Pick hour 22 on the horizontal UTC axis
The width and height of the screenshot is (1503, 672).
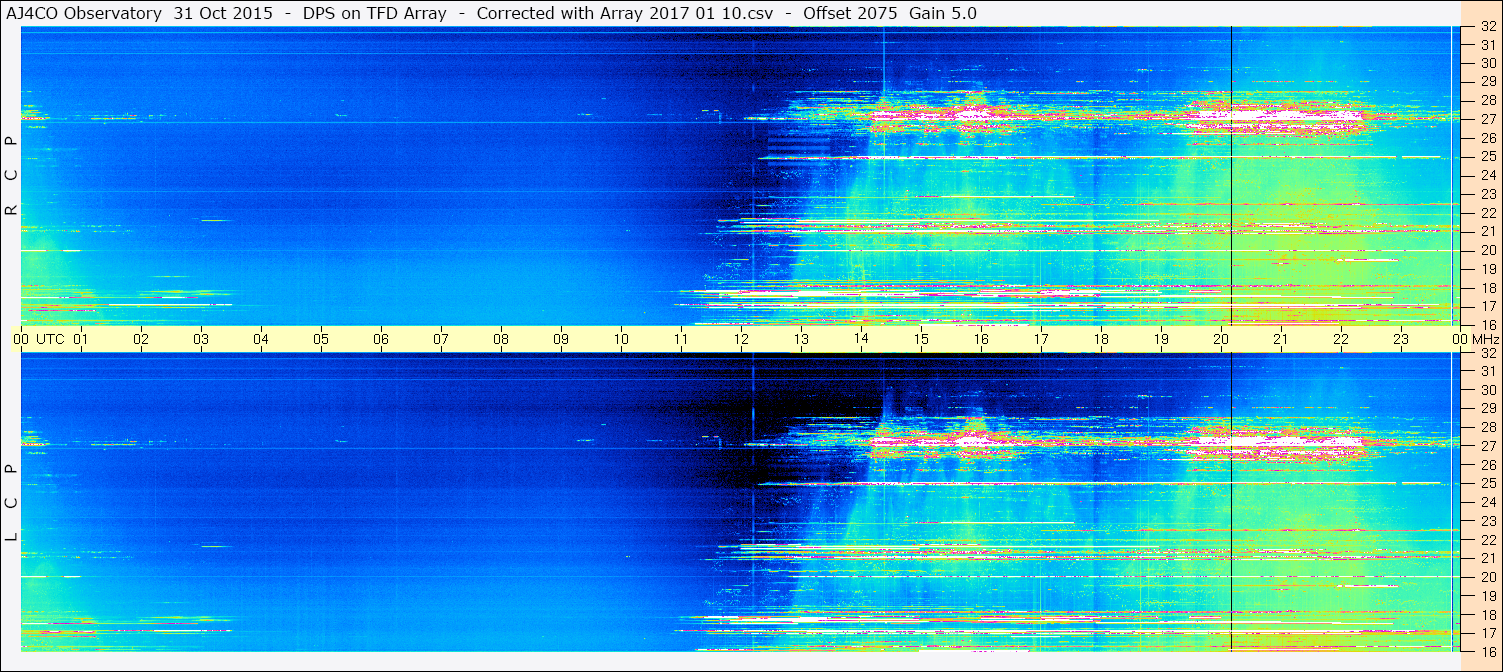click(1341, 339)
